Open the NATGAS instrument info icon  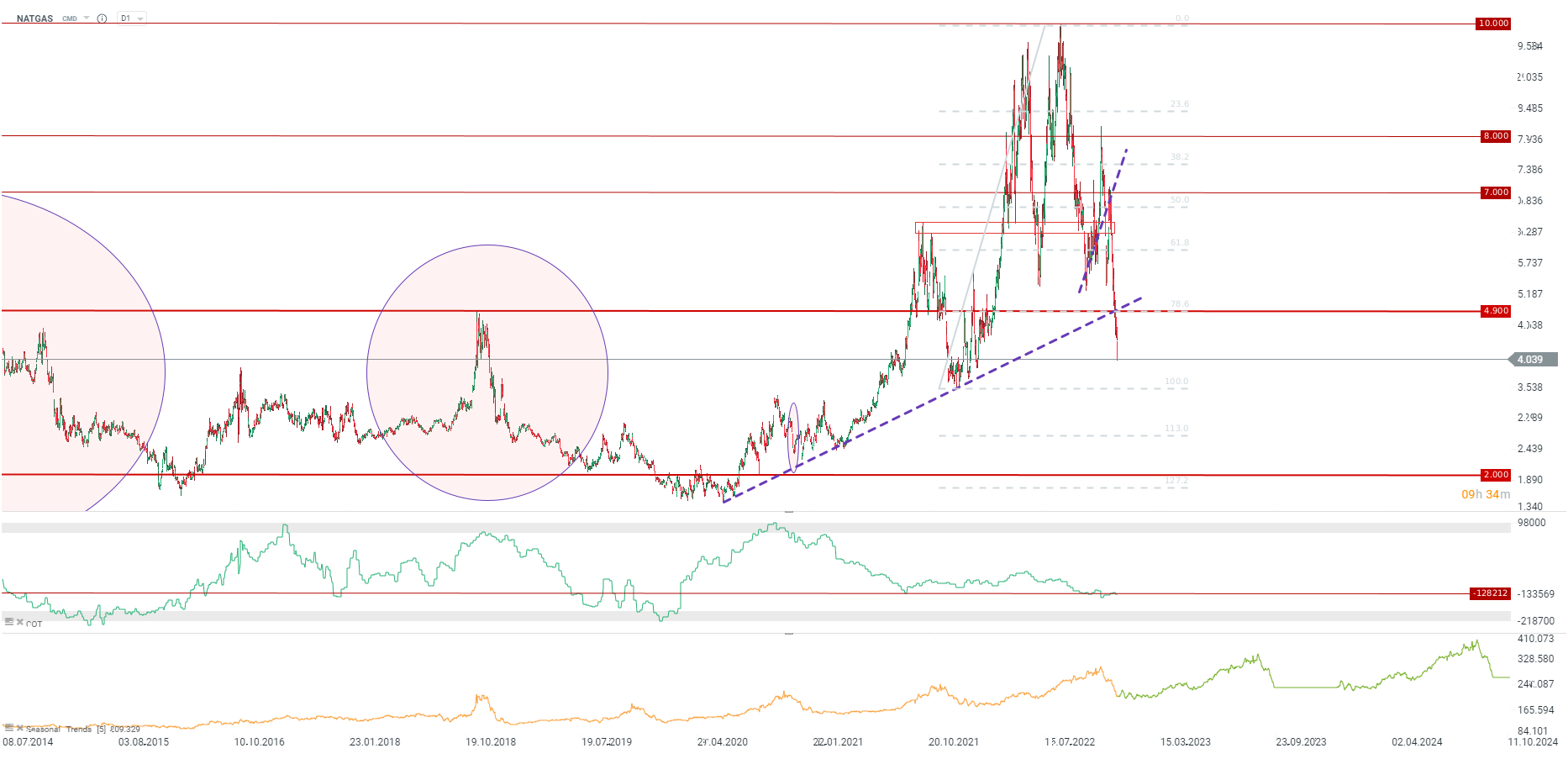coord(102,18)
